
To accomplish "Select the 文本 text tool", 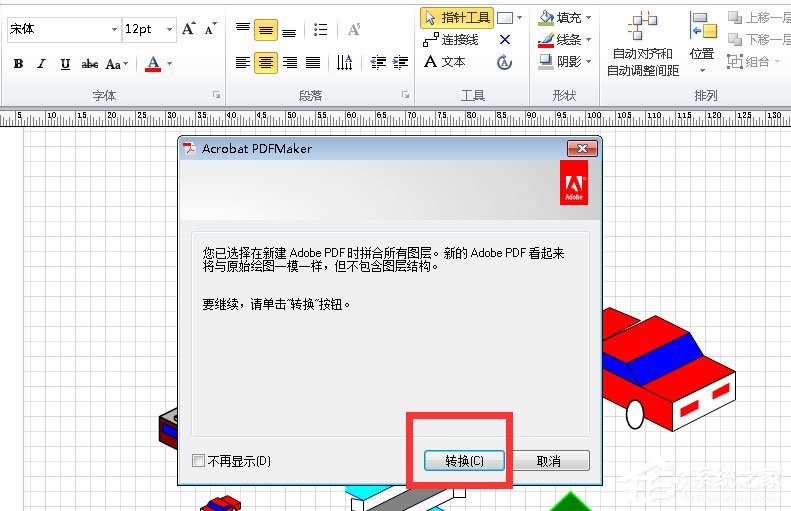I will pos(444,62).
